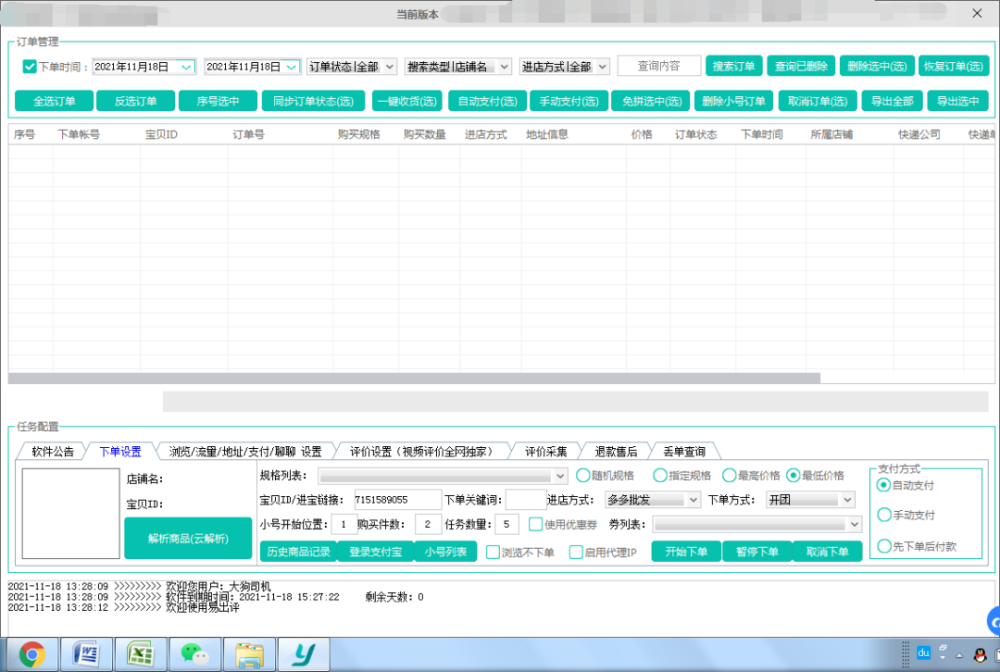Switch to the 评价采集 tab
The height and width of the screenshot is (672, 1000).
pos(546,451)
